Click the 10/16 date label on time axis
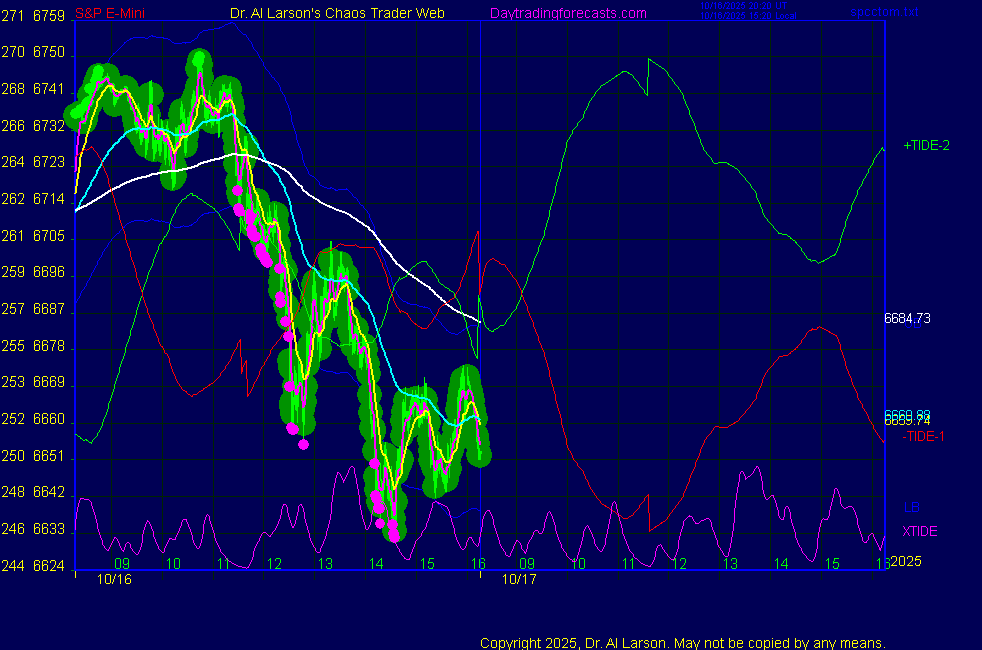 click(114, 579)
